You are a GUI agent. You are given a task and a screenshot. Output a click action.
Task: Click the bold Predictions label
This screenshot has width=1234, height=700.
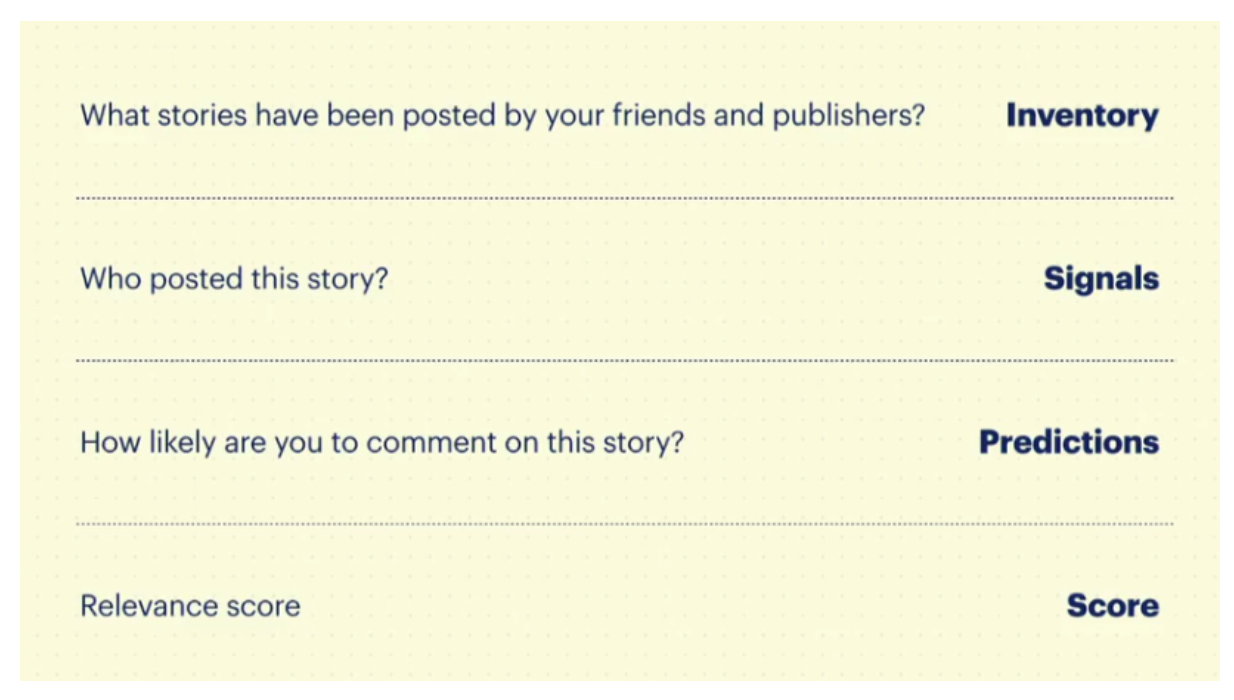(x=1069, y=442)
